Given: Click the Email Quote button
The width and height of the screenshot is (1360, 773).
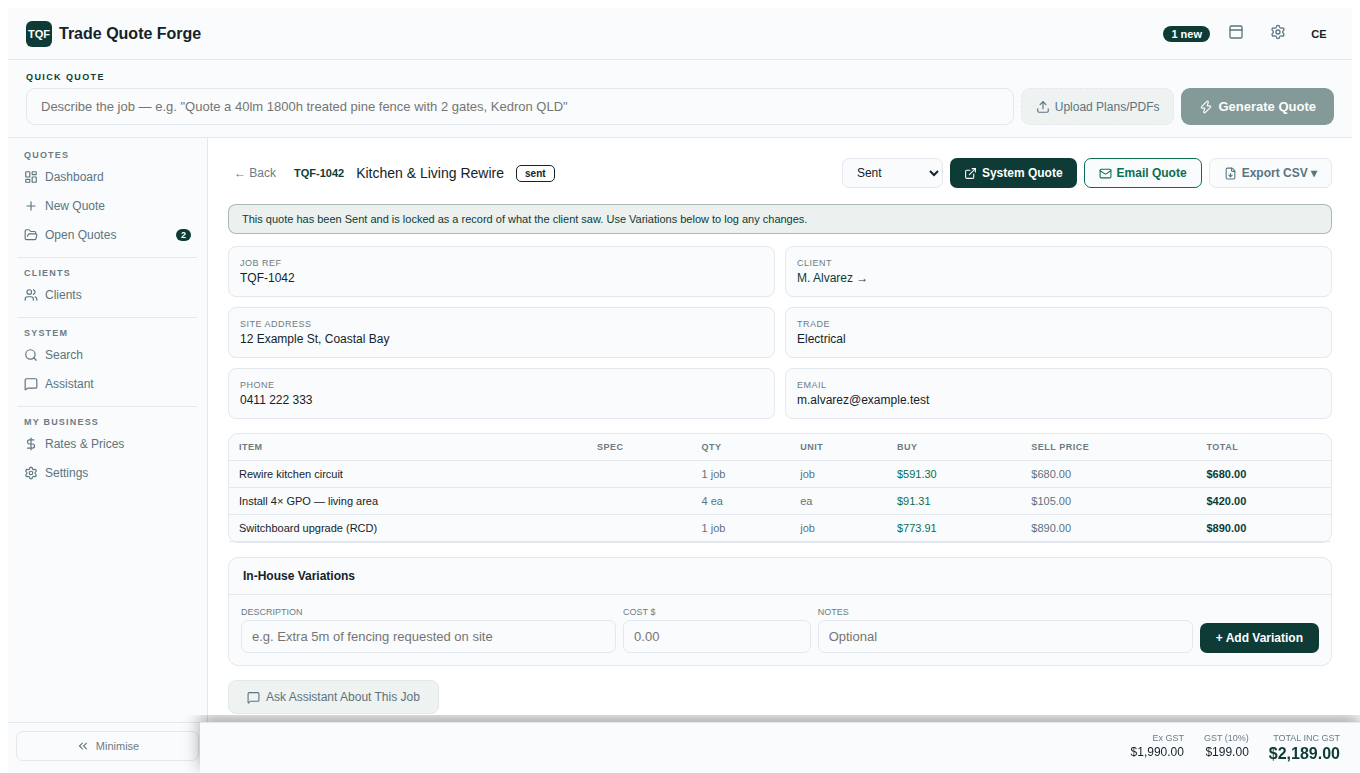Looking at the screenshot, I should (x=1143, y=173).
